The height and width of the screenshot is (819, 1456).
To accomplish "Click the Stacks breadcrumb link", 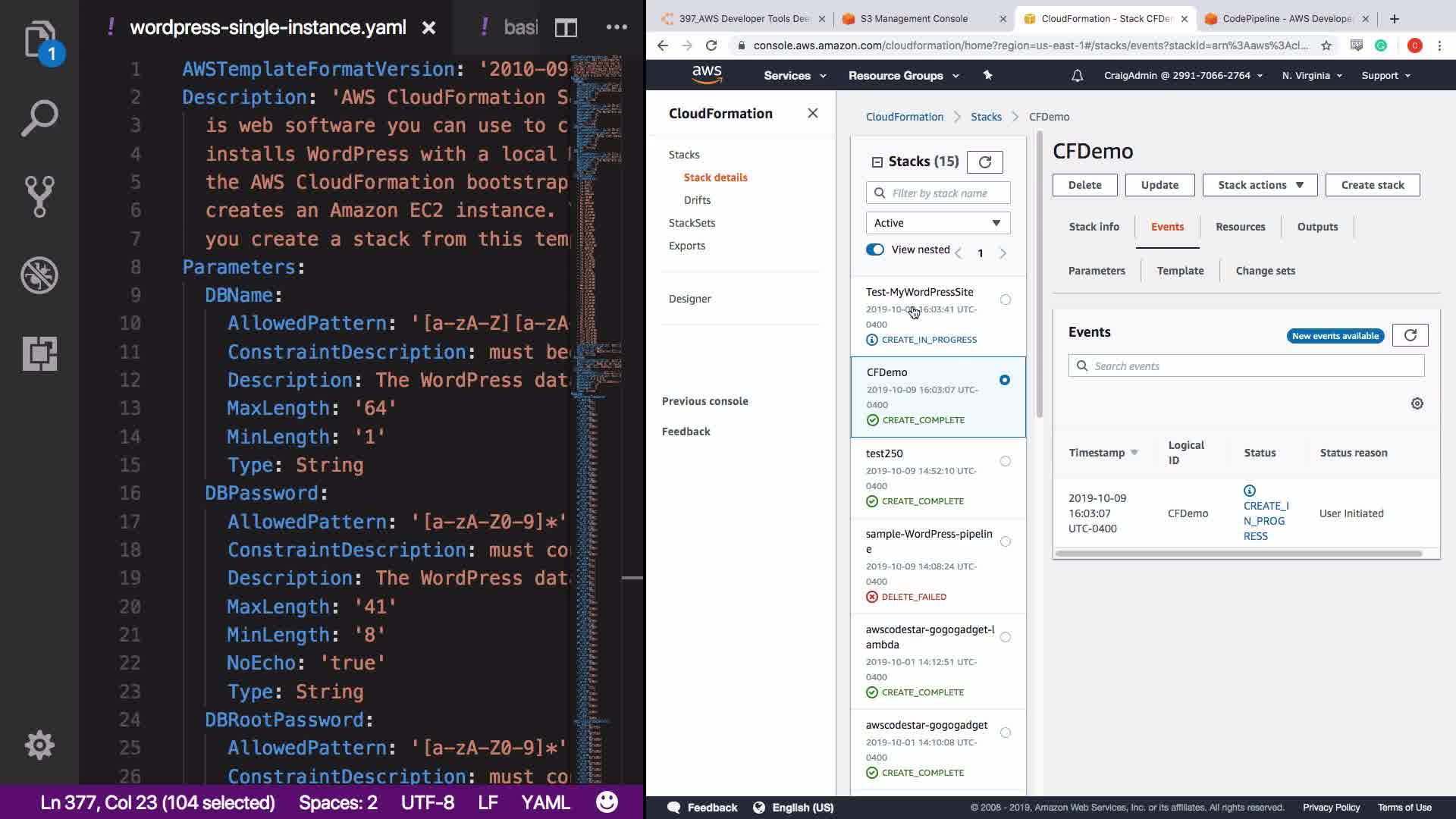I will (x=986, y=117).
